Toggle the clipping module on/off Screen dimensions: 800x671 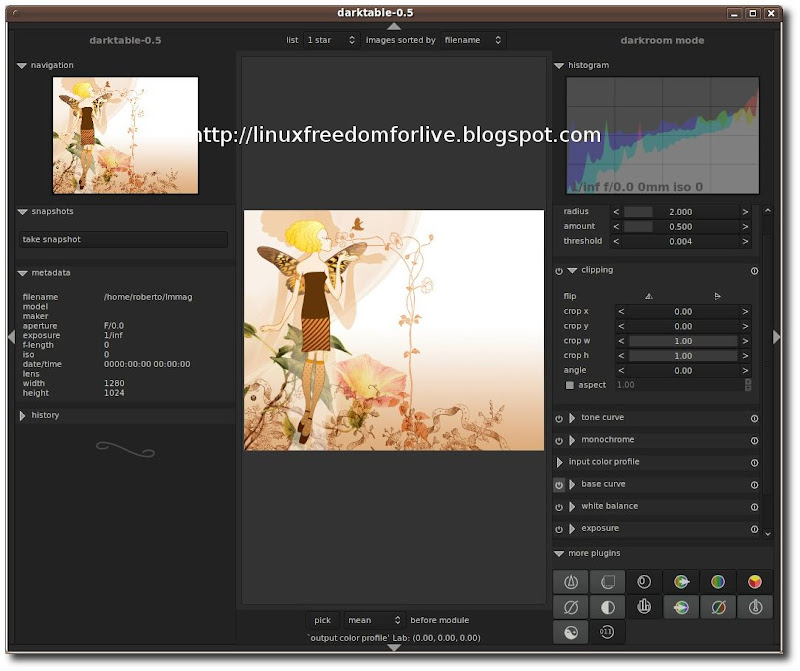click(x=559, y=271)
